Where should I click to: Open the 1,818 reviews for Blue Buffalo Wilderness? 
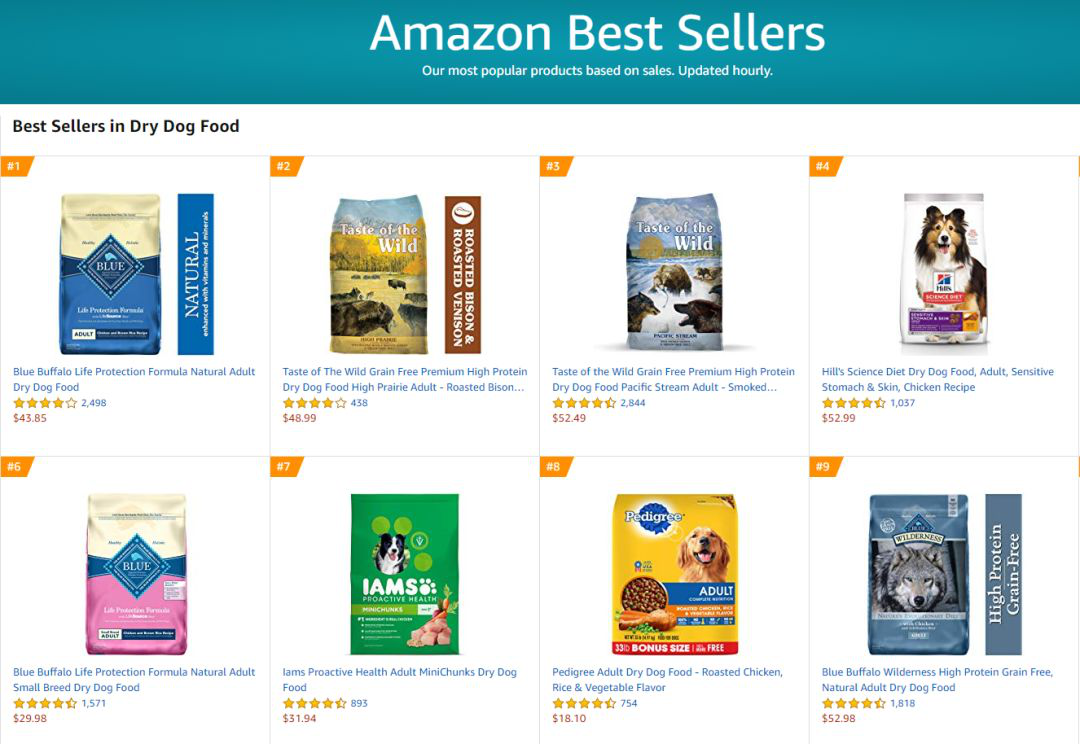click(903, 703)
